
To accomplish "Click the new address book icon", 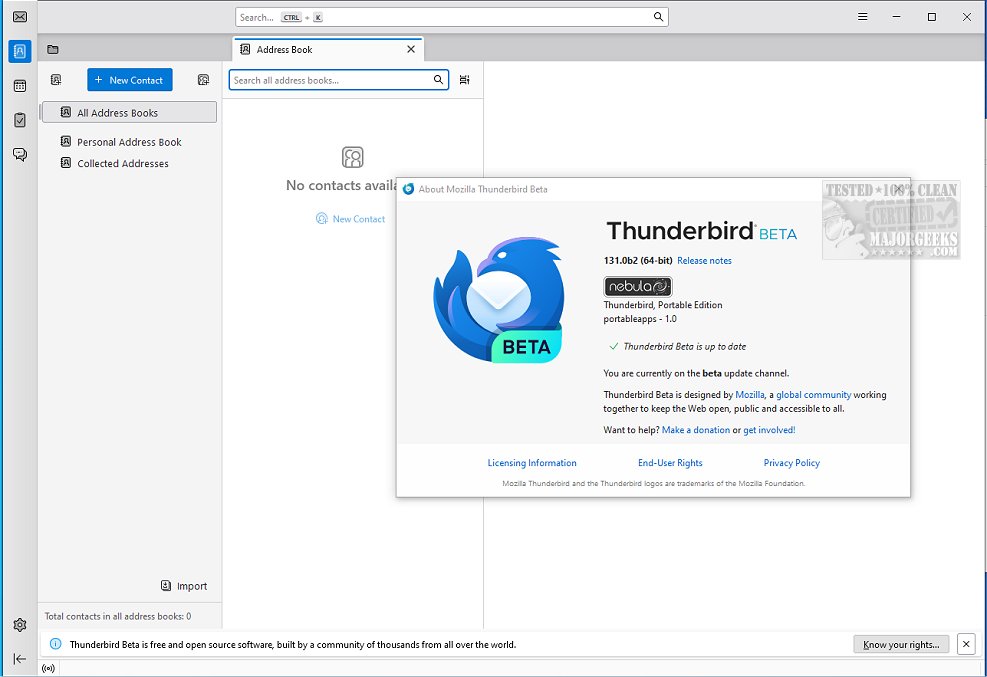I will (x=56, y=80).
